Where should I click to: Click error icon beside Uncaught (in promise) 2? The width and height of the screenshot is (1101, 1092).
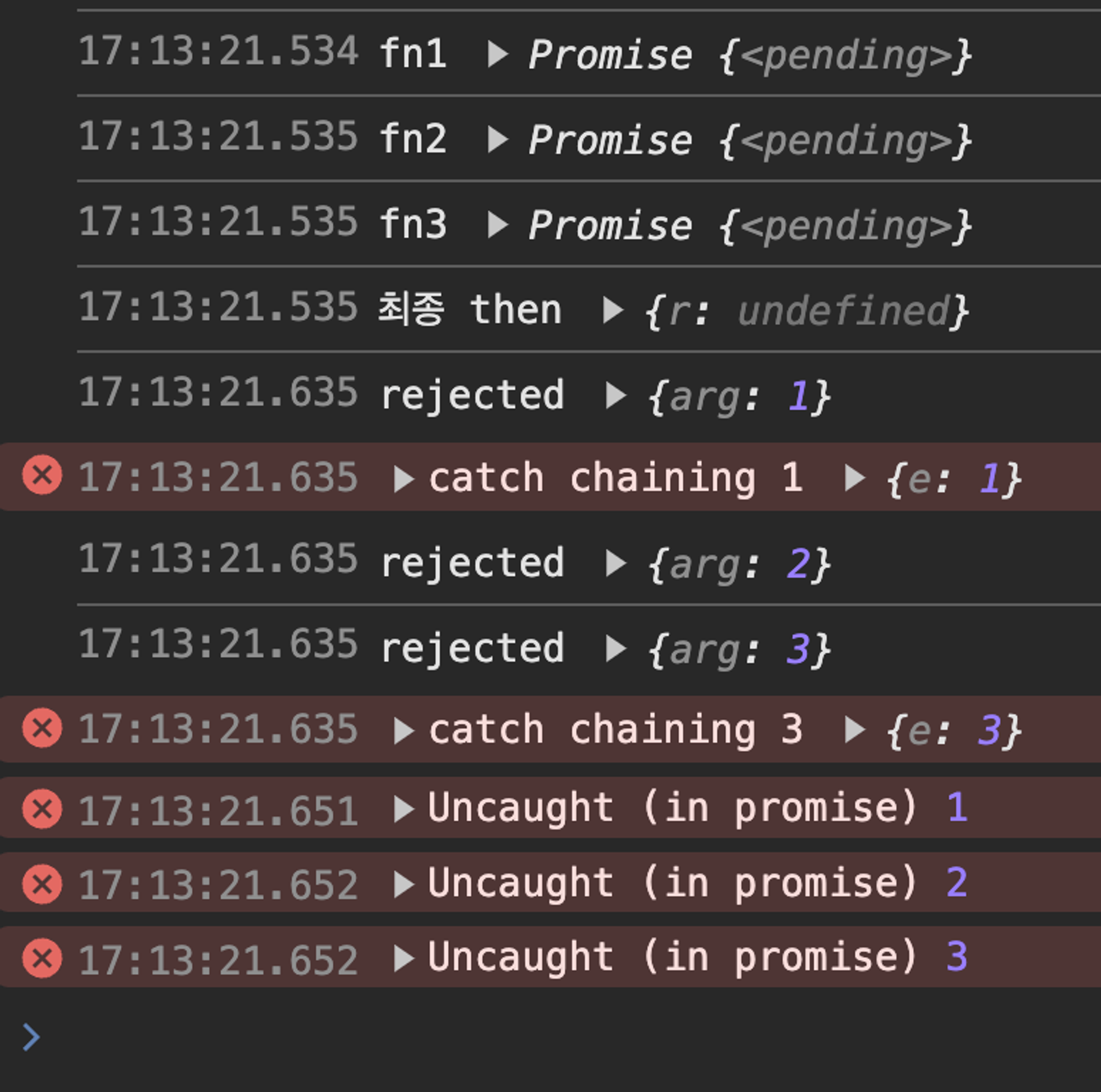point(42,884)
